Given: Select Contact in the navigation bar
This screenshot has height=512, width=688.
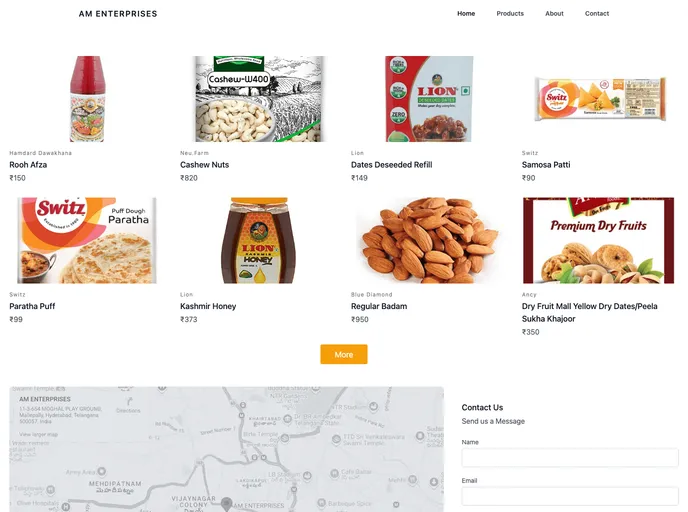Looking at the screenshot, I should tap(597, 14).
